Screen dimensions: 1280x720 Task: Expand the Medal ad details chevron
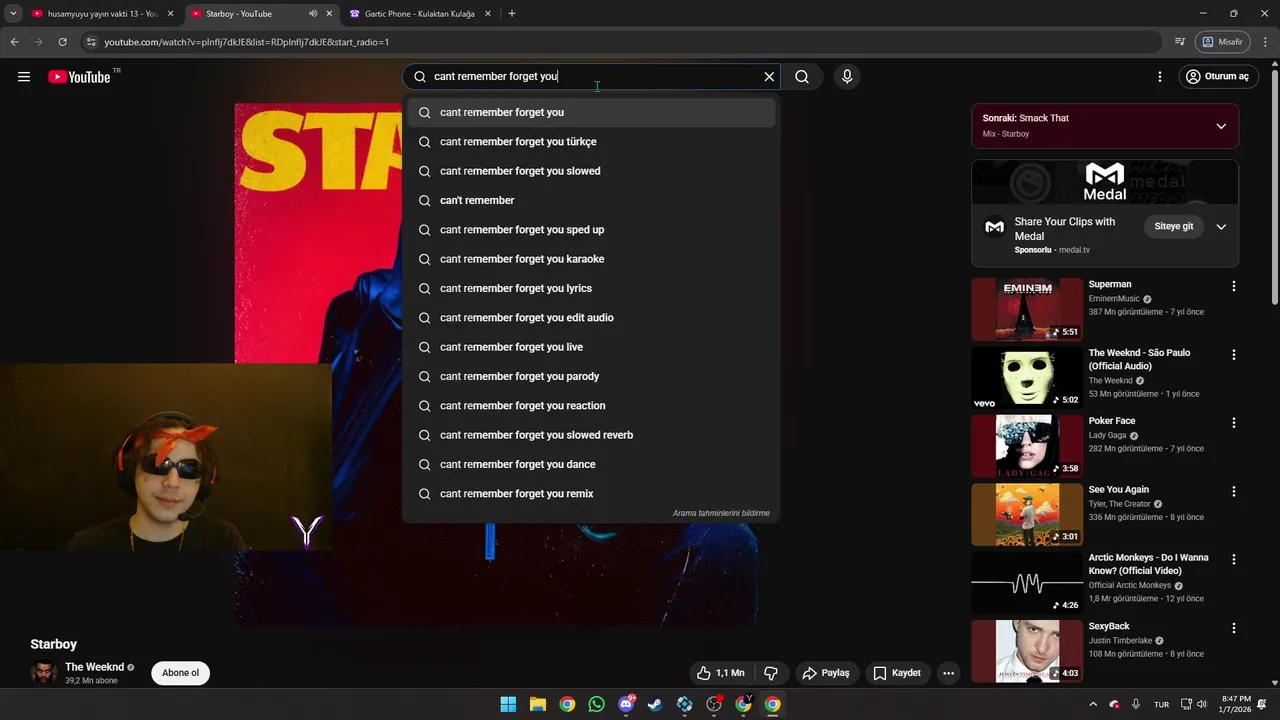click(1221, 227)
